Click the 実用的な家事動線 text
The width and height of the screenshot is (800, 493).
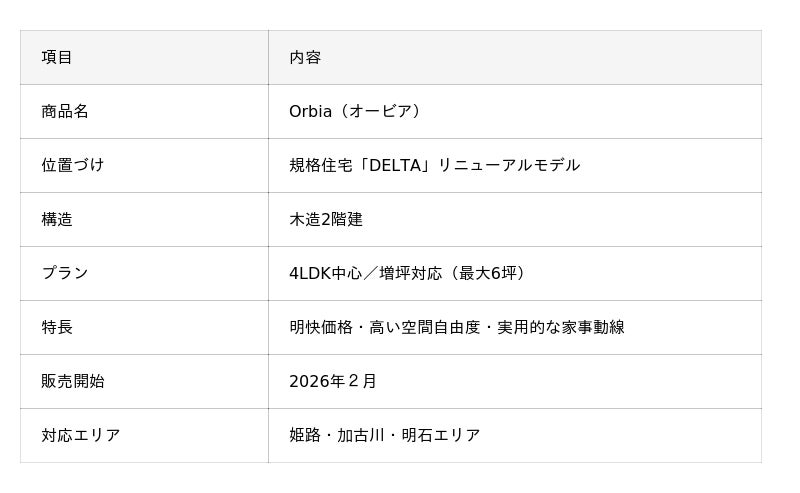point(560,327)
